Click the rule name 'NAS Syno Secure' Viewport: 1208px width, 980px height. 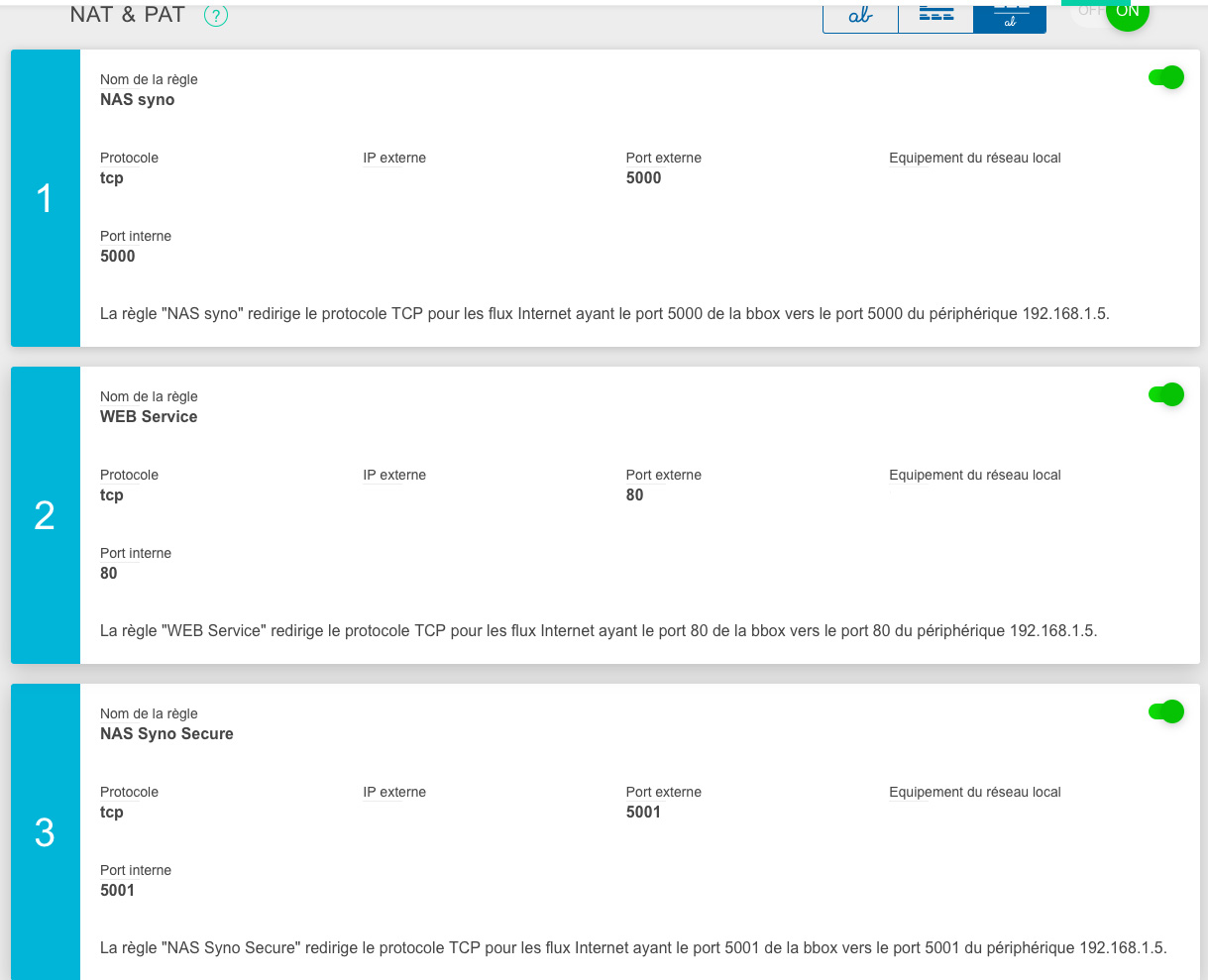[166, 734]
